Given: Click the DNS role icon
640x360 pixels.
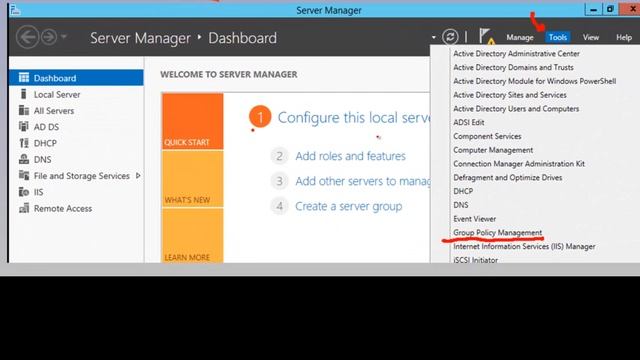Looking at the screenshot, I should click(24, 159).
